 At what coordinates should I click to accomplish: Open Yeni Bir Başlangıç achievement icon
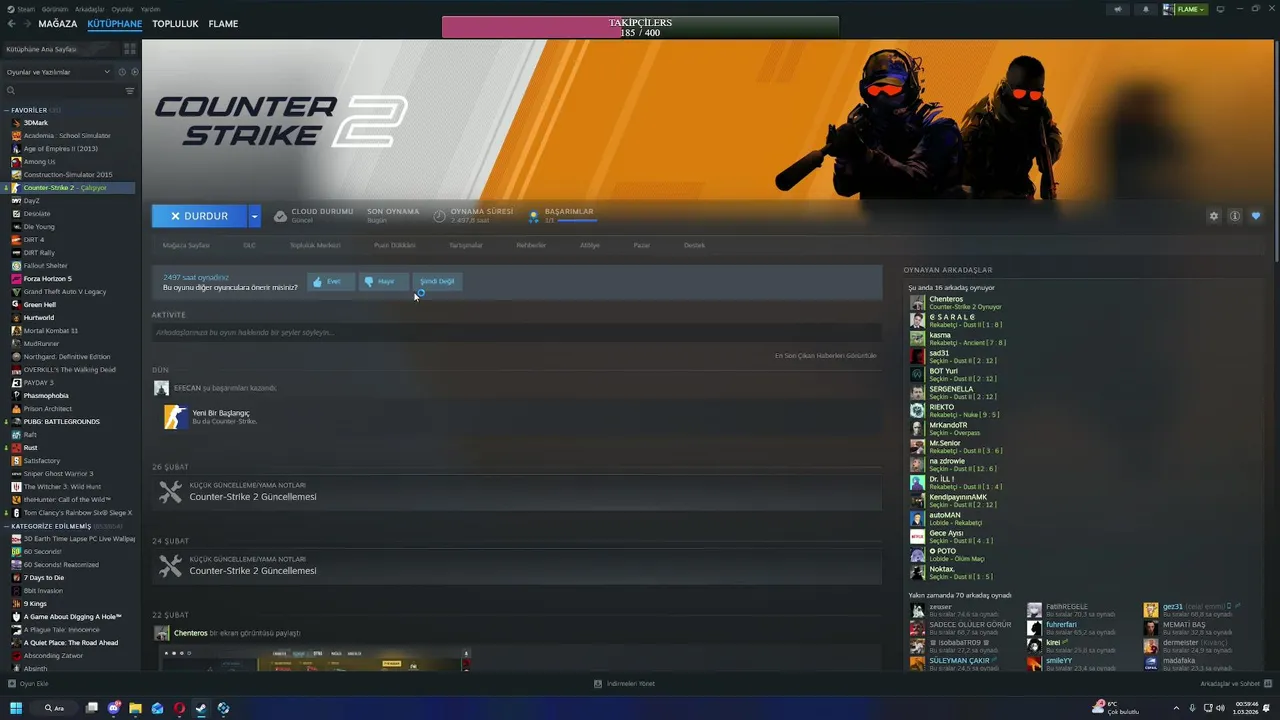pyautogui.click(x=176, y=417)
